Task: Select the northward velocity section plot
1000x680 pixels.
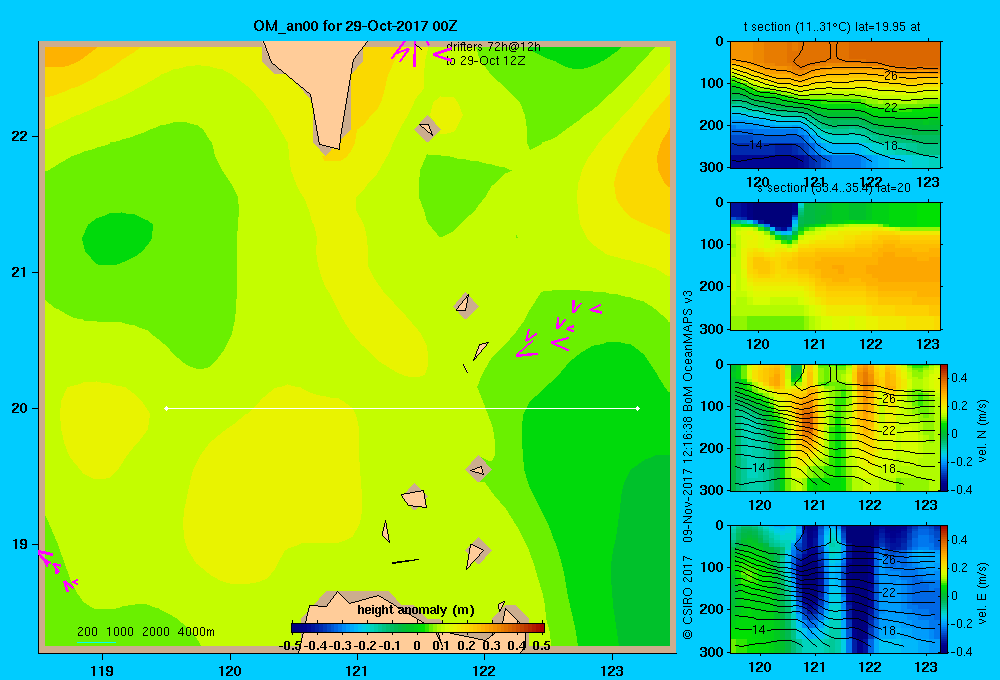Action: point(834,427)
